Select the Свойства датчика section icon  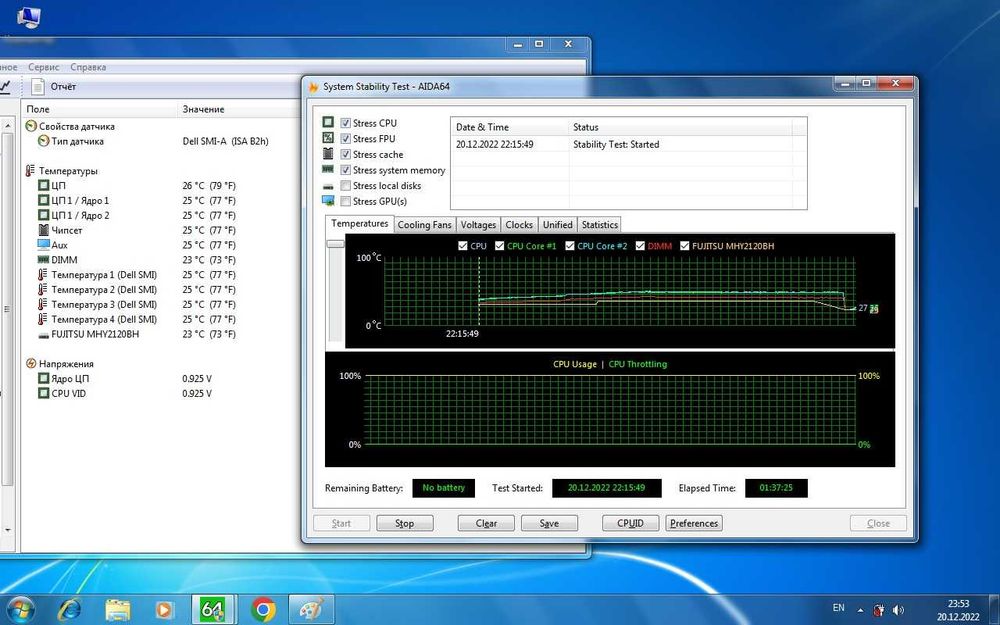(31, 126)
